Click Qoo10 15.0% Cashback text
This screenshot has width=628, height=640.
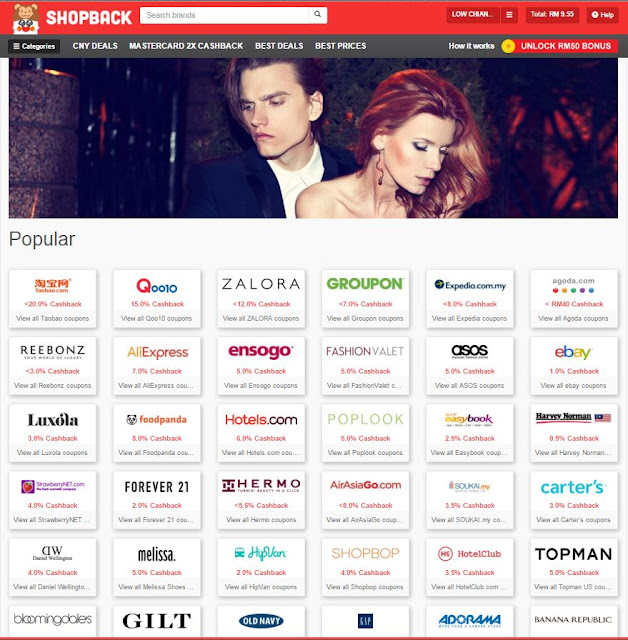[158, 304]
